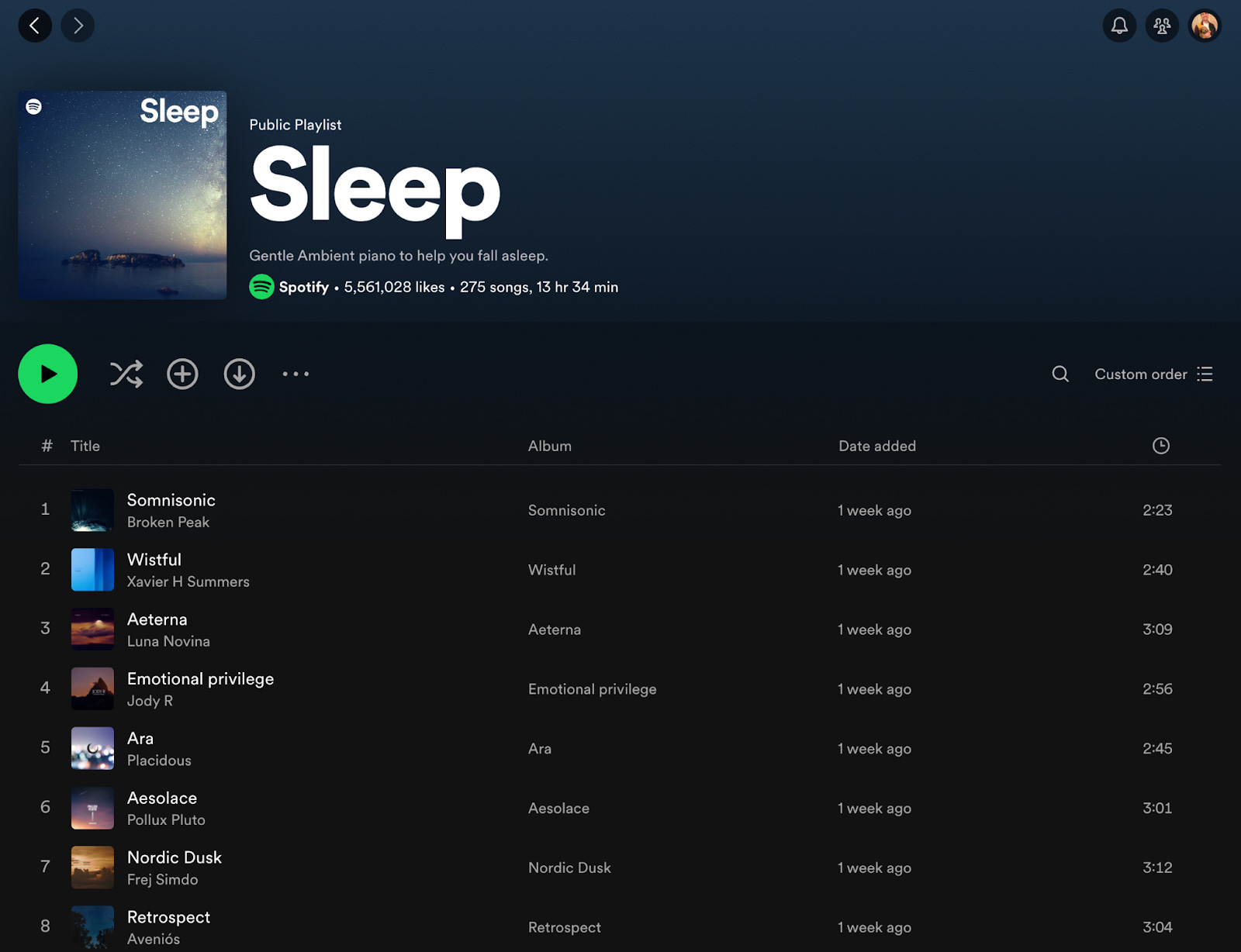Open artist Broken Peak
1241x952 pixels.
click(x=168, y=523)
